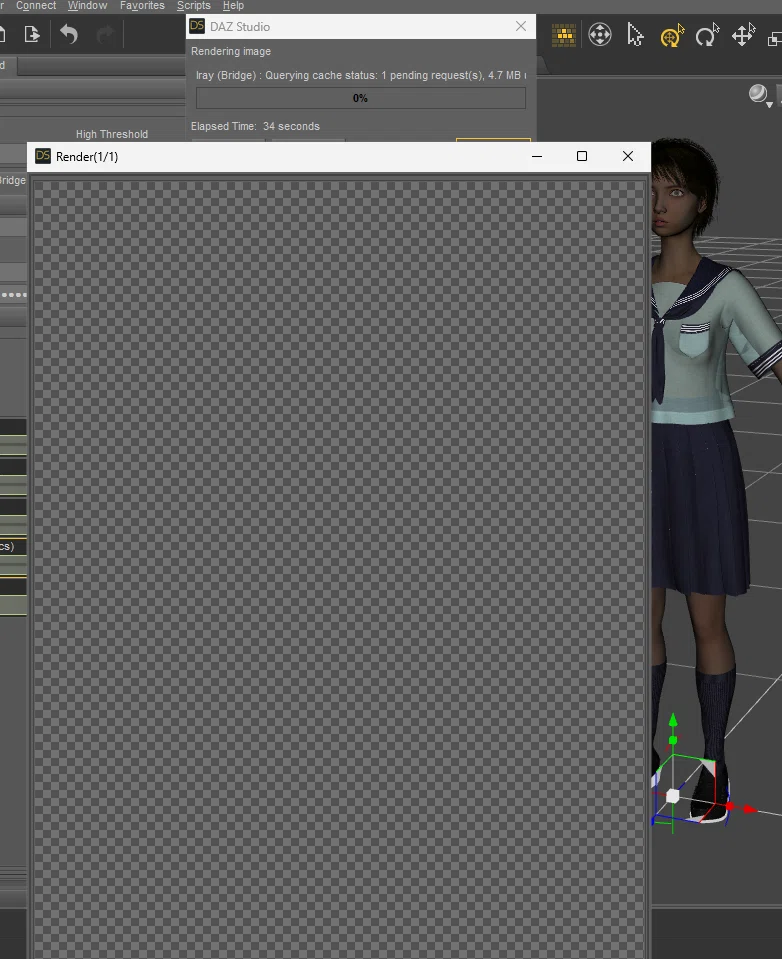Image resolution: width=782 pixels, height=959 pixels.
Task: Click the Undo arrow in toolbar
Action: pos(68,34)
